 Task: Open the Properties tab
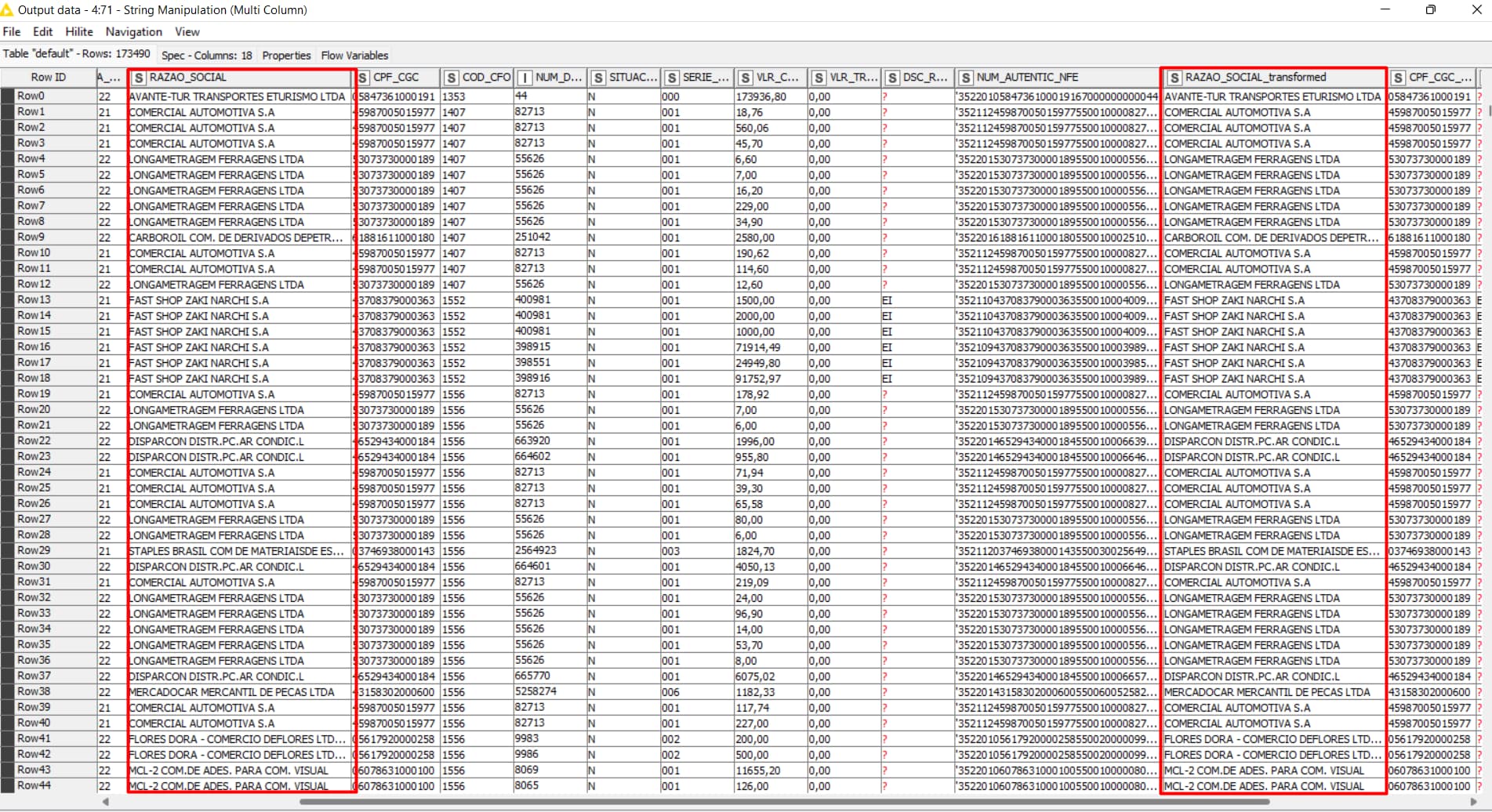tap(286, 56)
